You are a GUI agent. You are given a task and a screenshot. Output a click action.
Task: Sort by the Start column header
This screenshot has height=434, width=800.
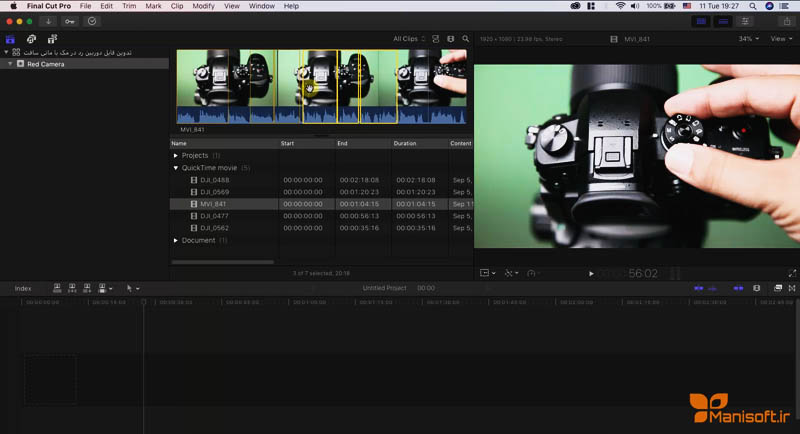click(307, 143)
